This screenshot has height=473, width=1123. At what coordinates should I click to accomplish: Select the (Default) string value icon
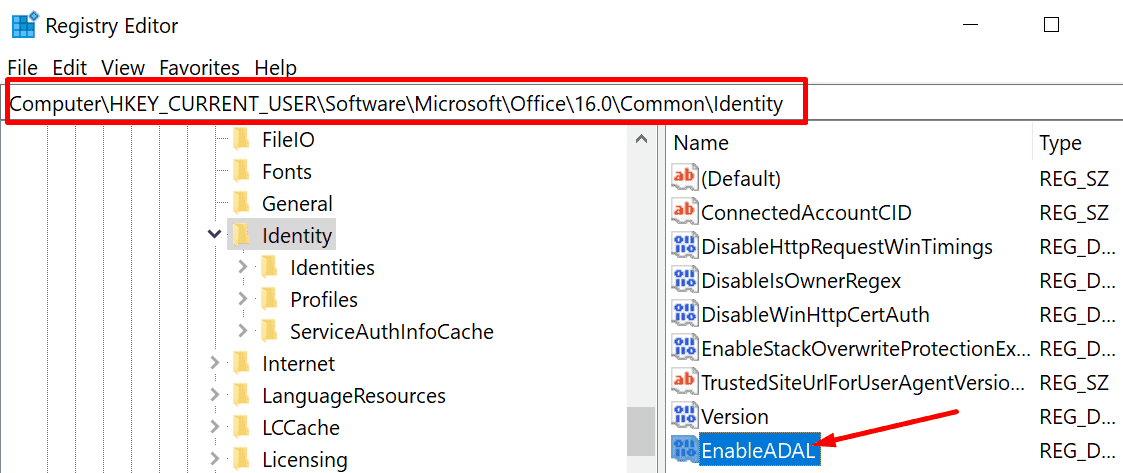[x=685, y=177]
